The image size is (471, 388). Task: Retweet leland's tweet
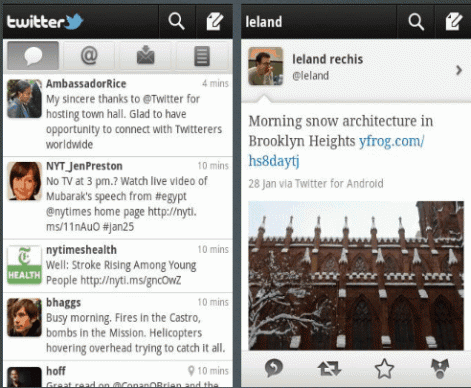tap(329, 369)
